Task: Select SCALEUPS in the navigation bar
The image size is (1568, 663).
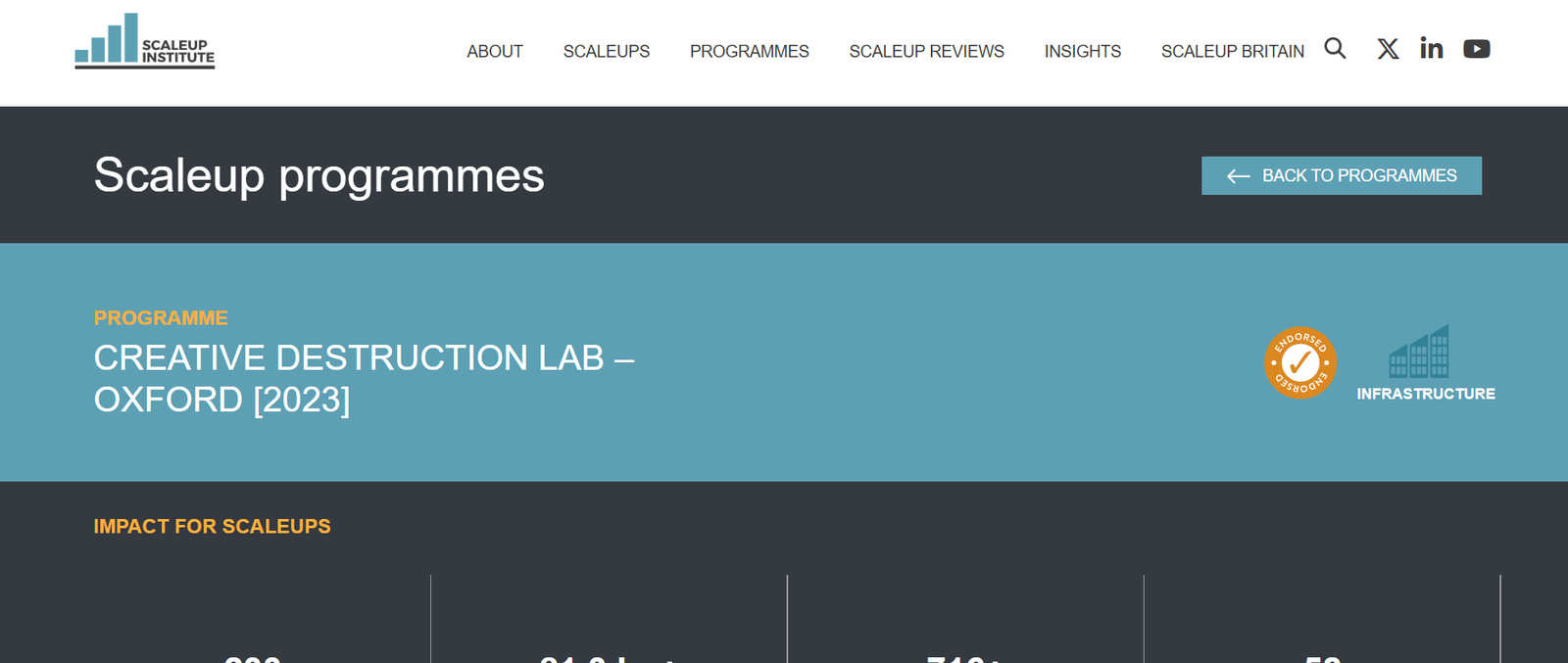Action: click(x=606, y=51)
